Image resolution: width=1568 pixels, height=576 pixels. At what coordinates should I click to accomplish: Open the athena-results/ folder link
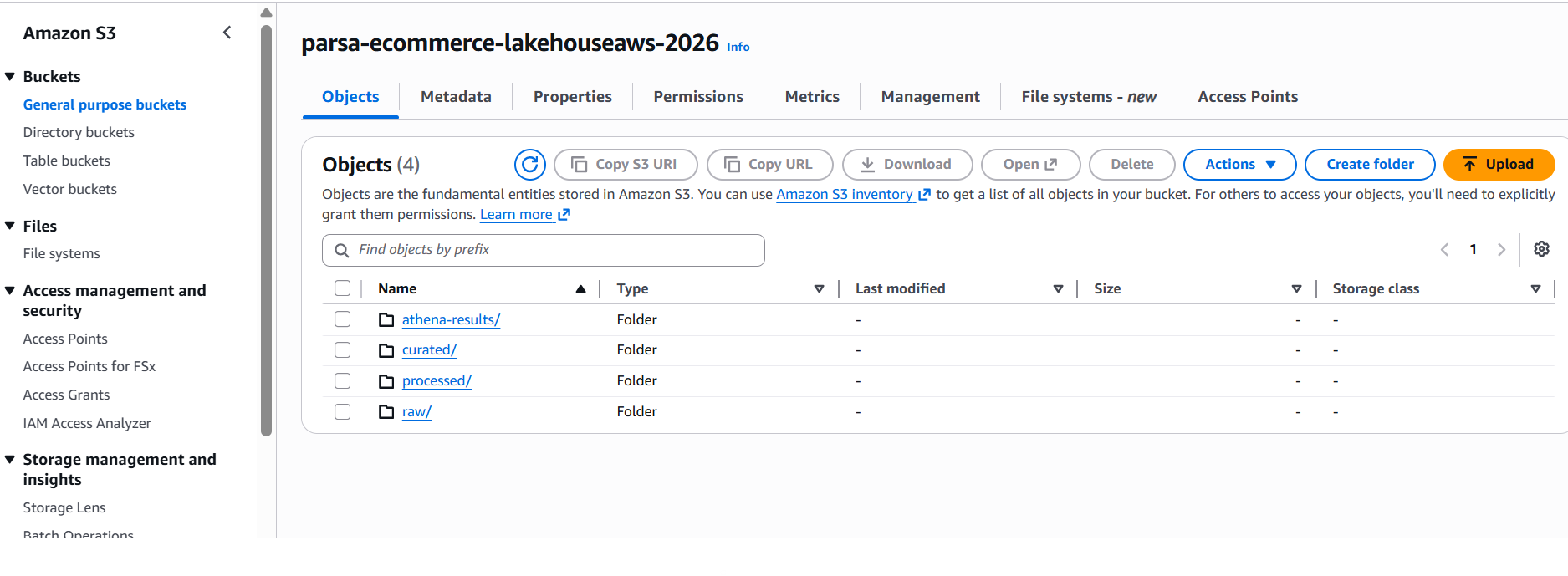[x=451, y=319]
